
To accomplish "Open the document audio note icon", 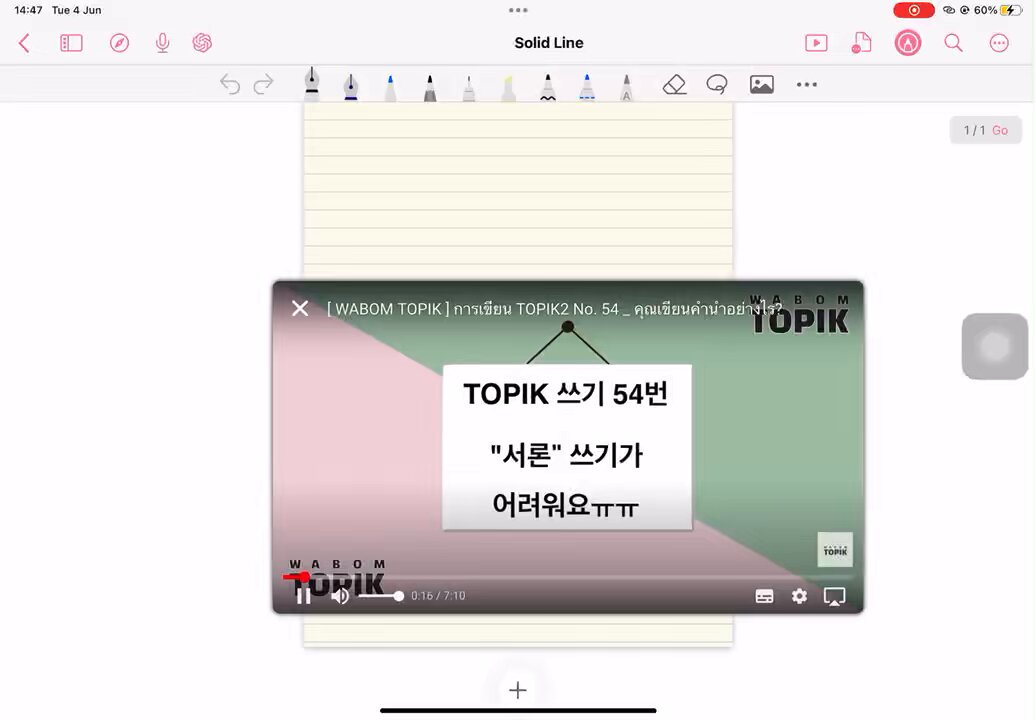I will (x=861, y=44).
